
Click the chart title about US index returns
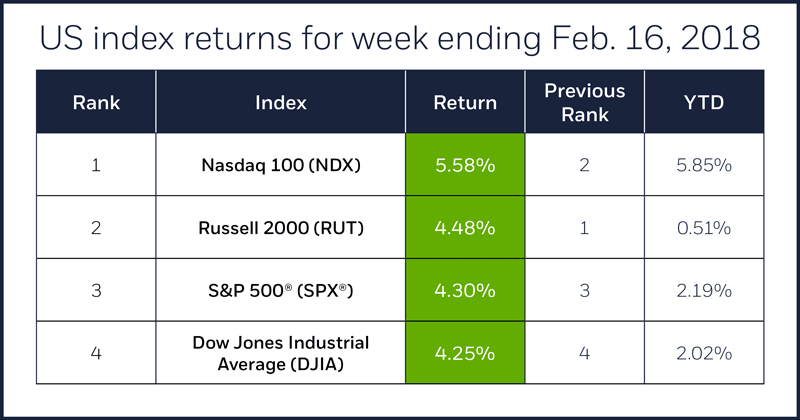point(400,38)
